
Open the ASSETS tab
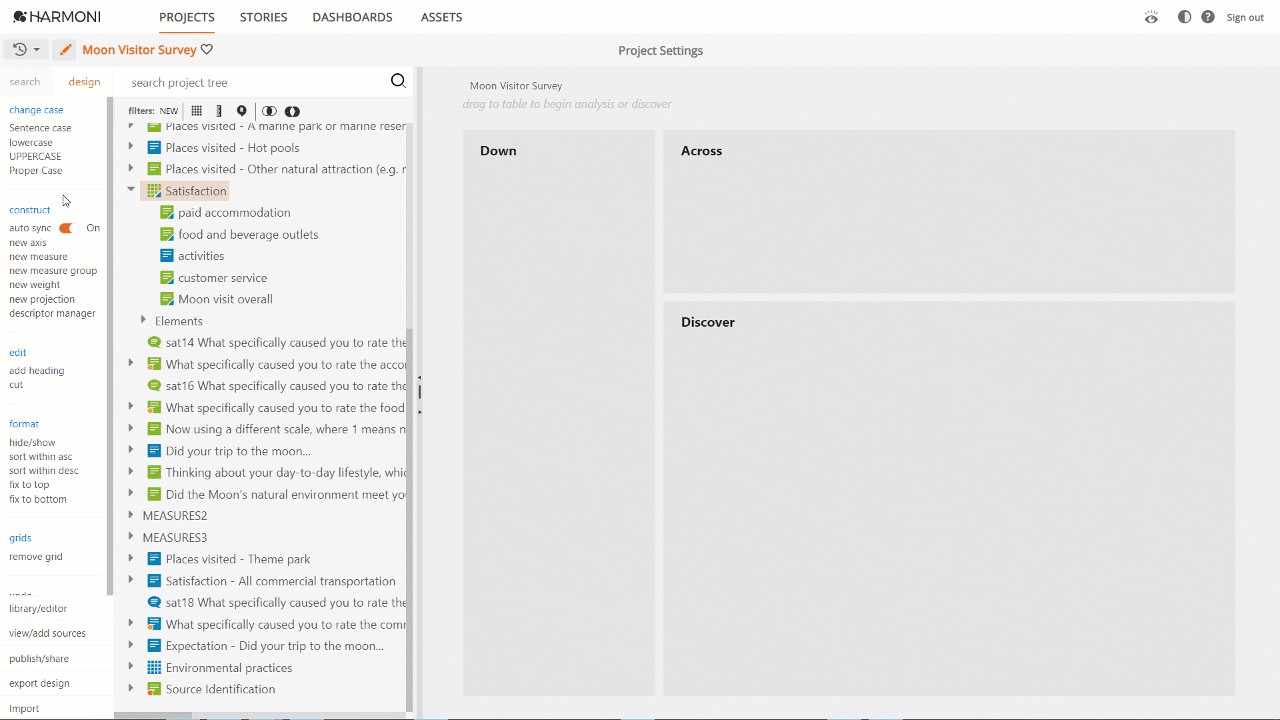(x=441, y=17)
